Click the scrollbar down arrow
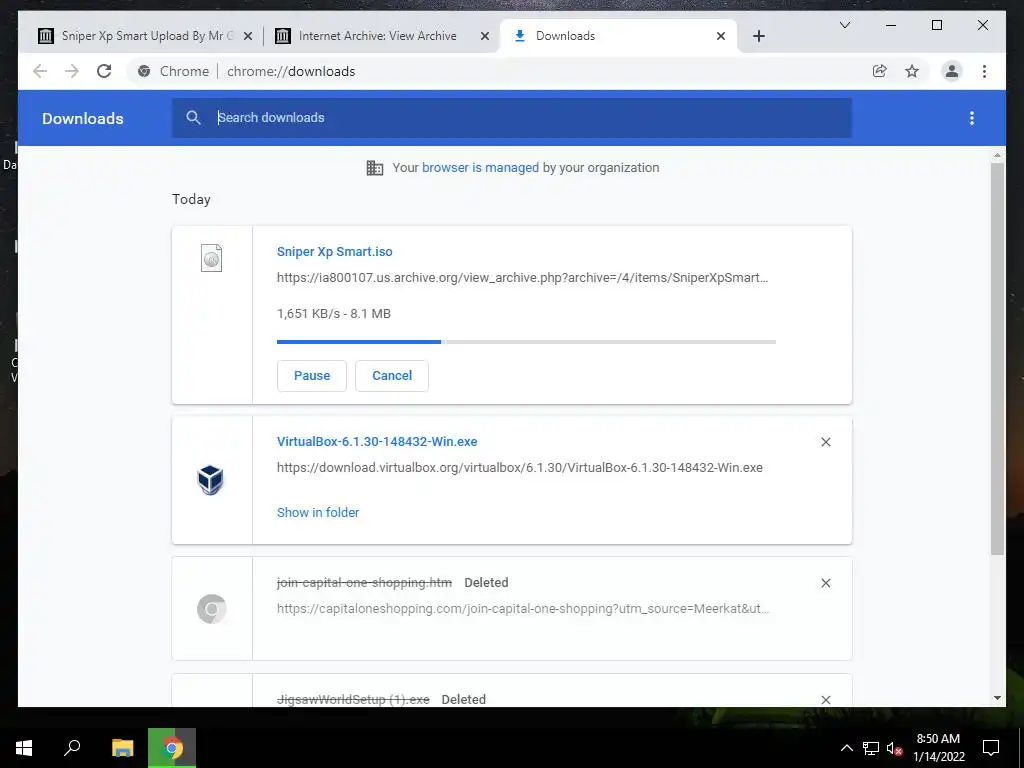The image size is (1024, 768). coord(997,698)
